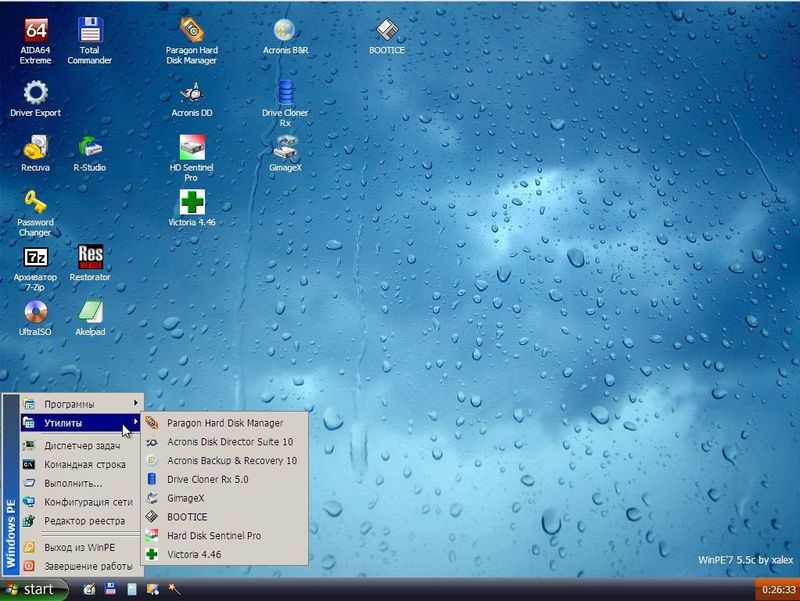The width and height of the screenshot is (800, 601).
Task: Pick BOOTICE from the Утилиты submenu
Action: (x=224, y=517)
